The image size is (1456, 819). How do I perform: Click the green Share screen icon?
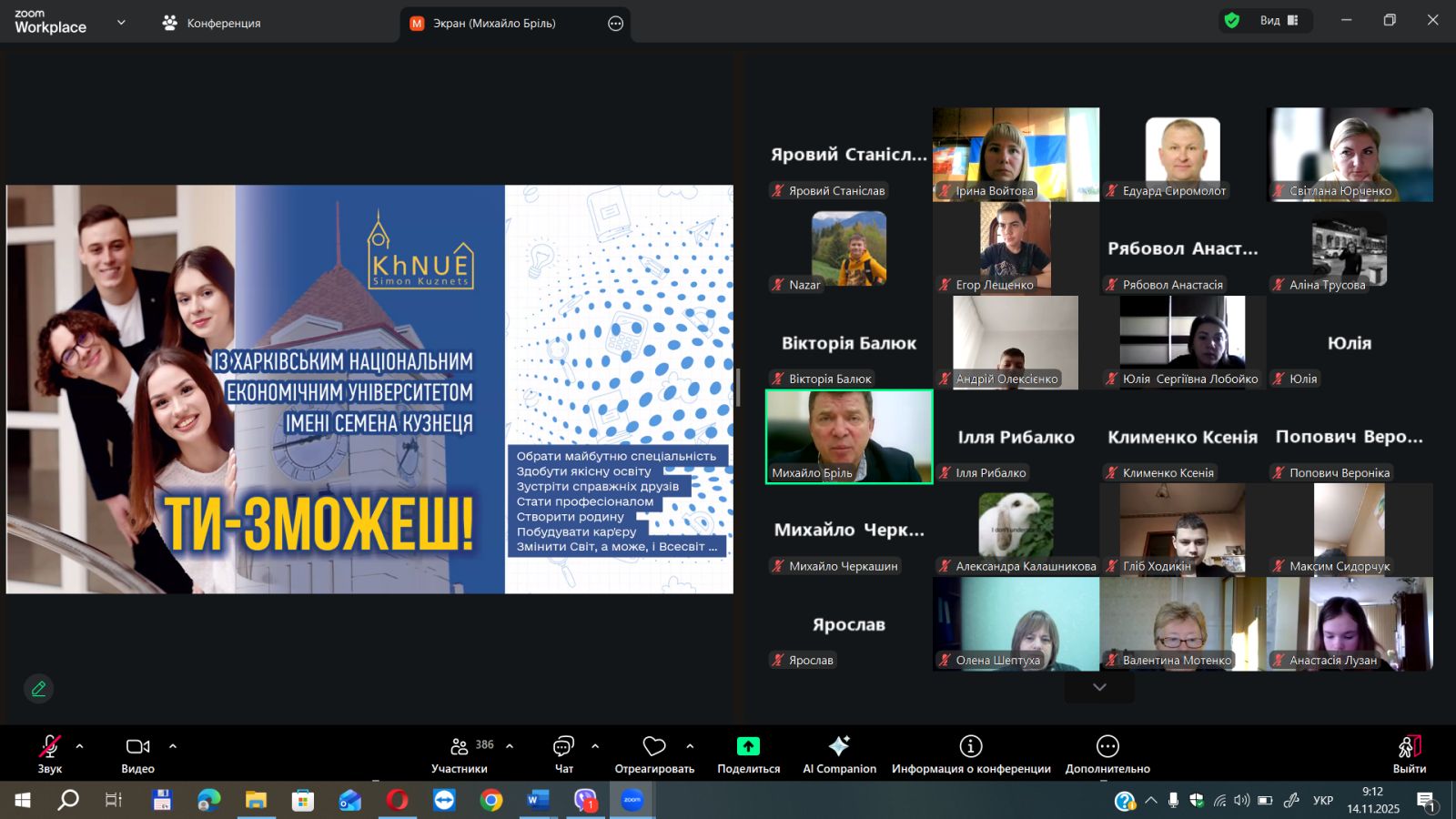click(x=748, y=747)
